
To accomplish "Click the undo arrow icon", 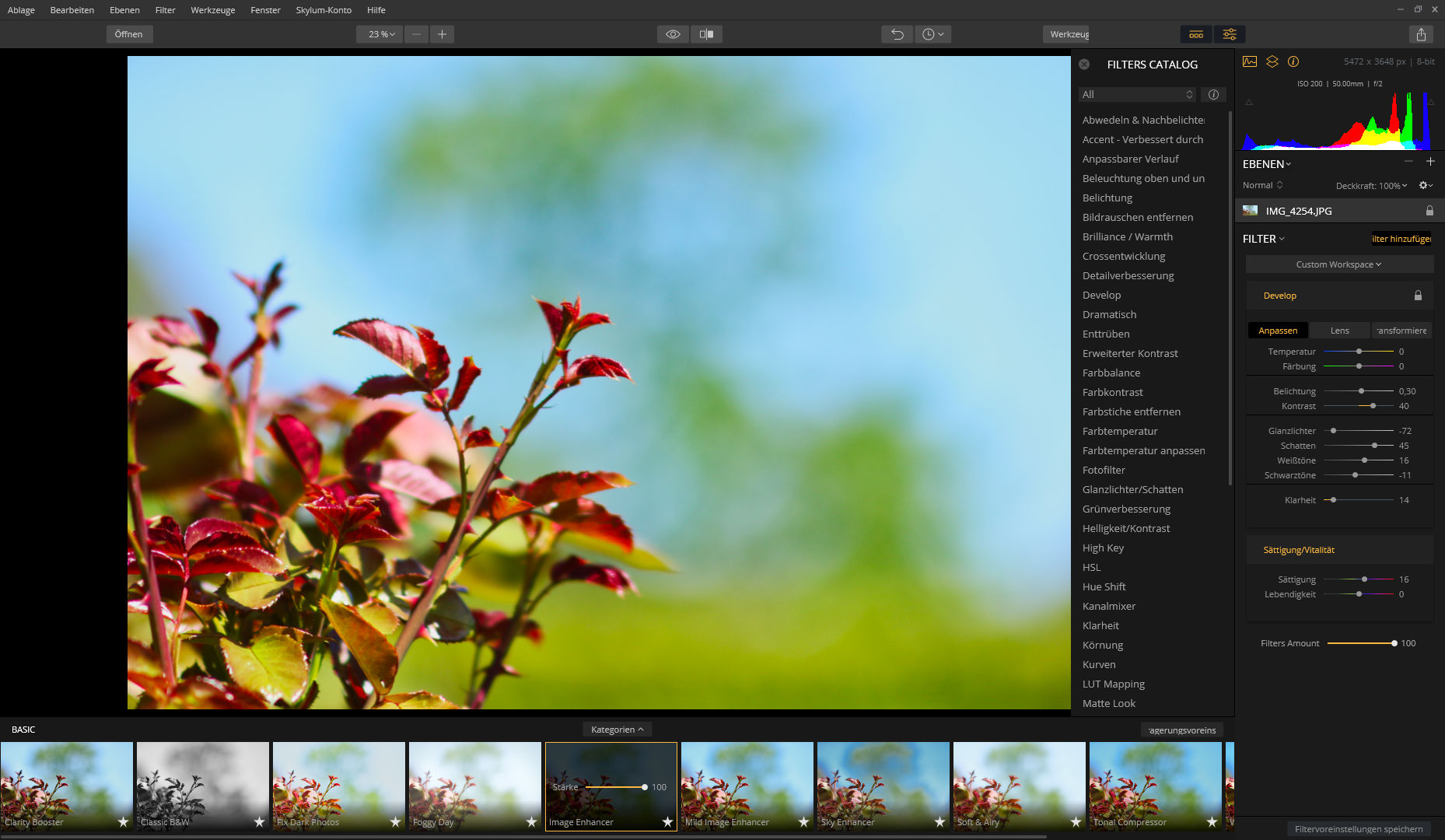I will click(x=897, y=34).
